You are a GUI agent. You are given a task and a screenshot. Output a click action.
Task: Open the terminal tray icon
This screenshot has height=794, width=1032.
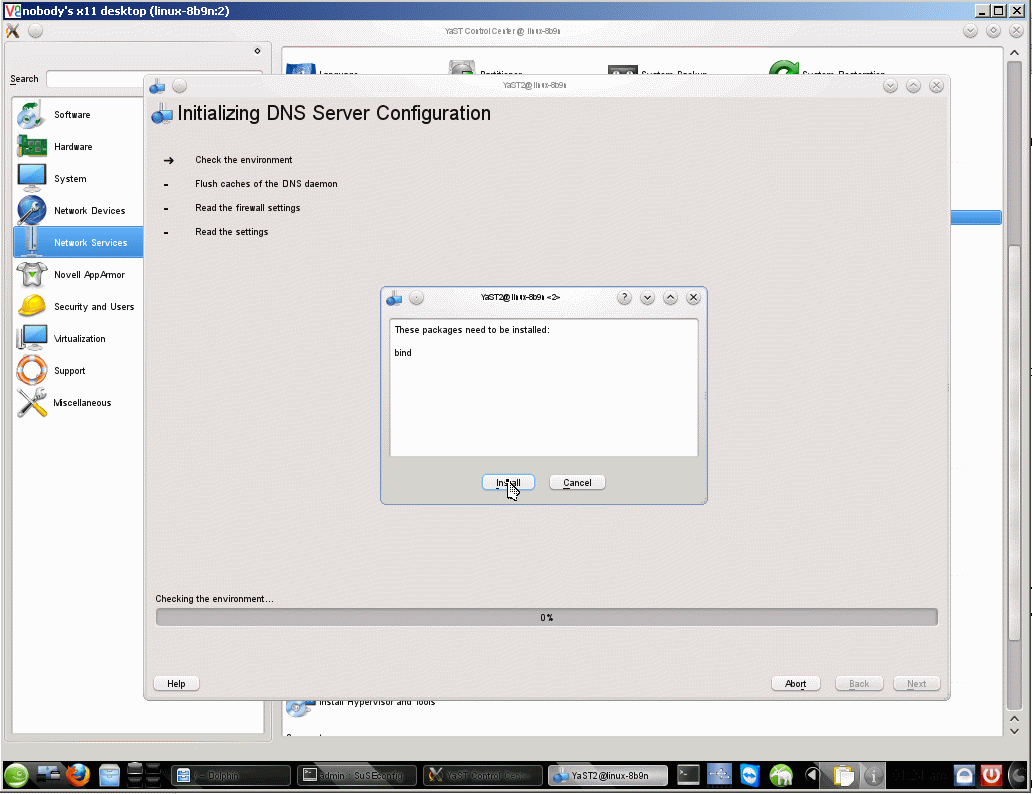(688, 775)
